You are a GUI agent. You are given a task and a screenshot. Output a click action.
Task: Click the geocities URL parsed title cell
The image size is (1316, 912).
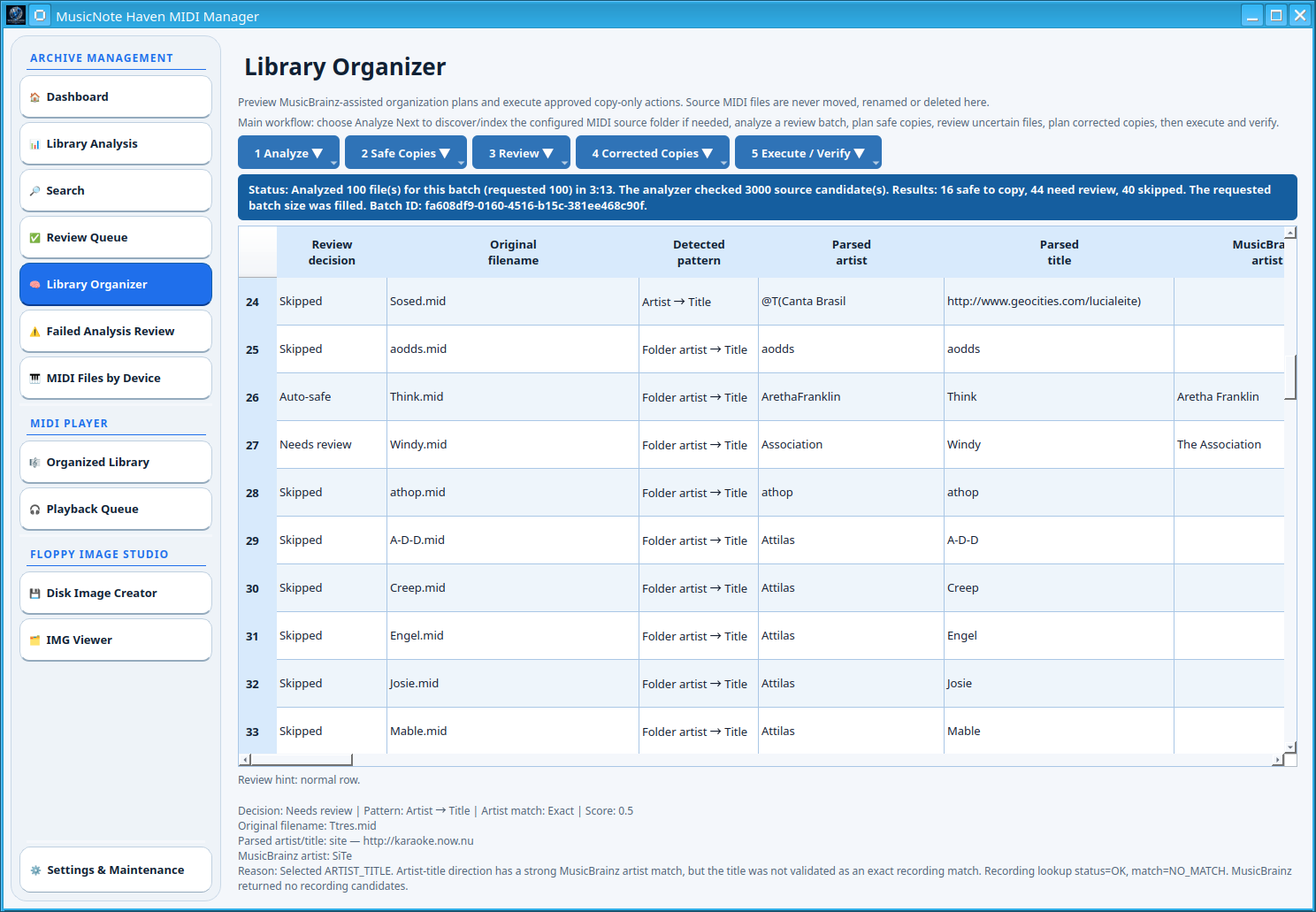coord(1059,302)
